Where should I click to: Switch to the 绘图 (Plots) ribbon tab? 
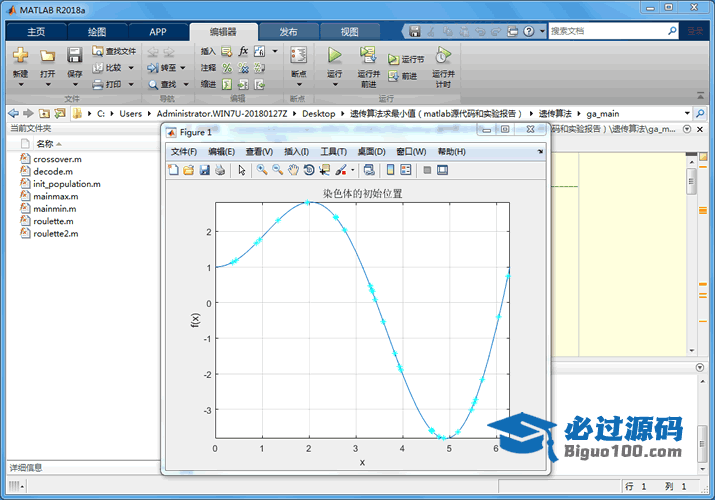click(x=98, y=31)
